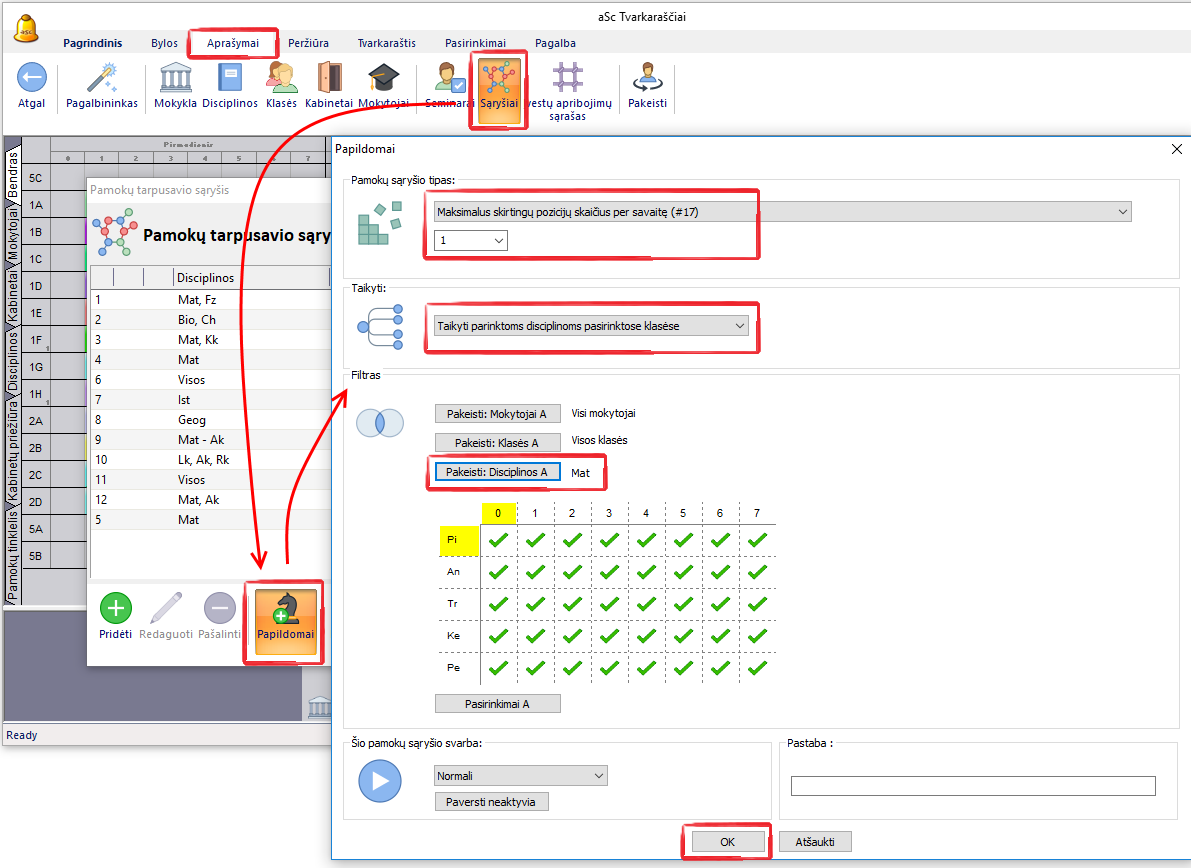
Task: Open the Disciplinos book icon
Action: [230, 78]
